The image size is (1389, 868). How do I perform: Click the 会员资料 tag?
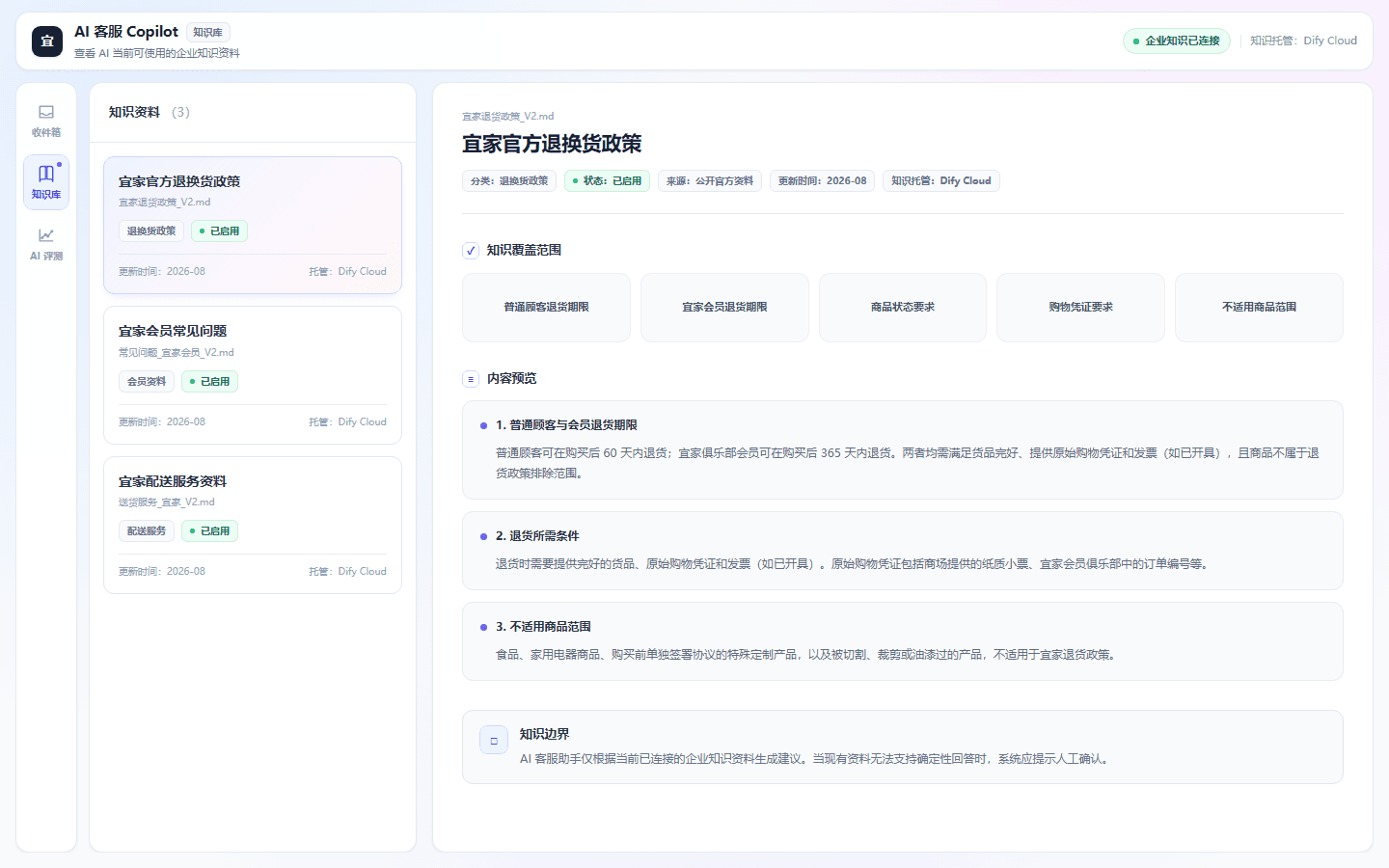(147, 382)
